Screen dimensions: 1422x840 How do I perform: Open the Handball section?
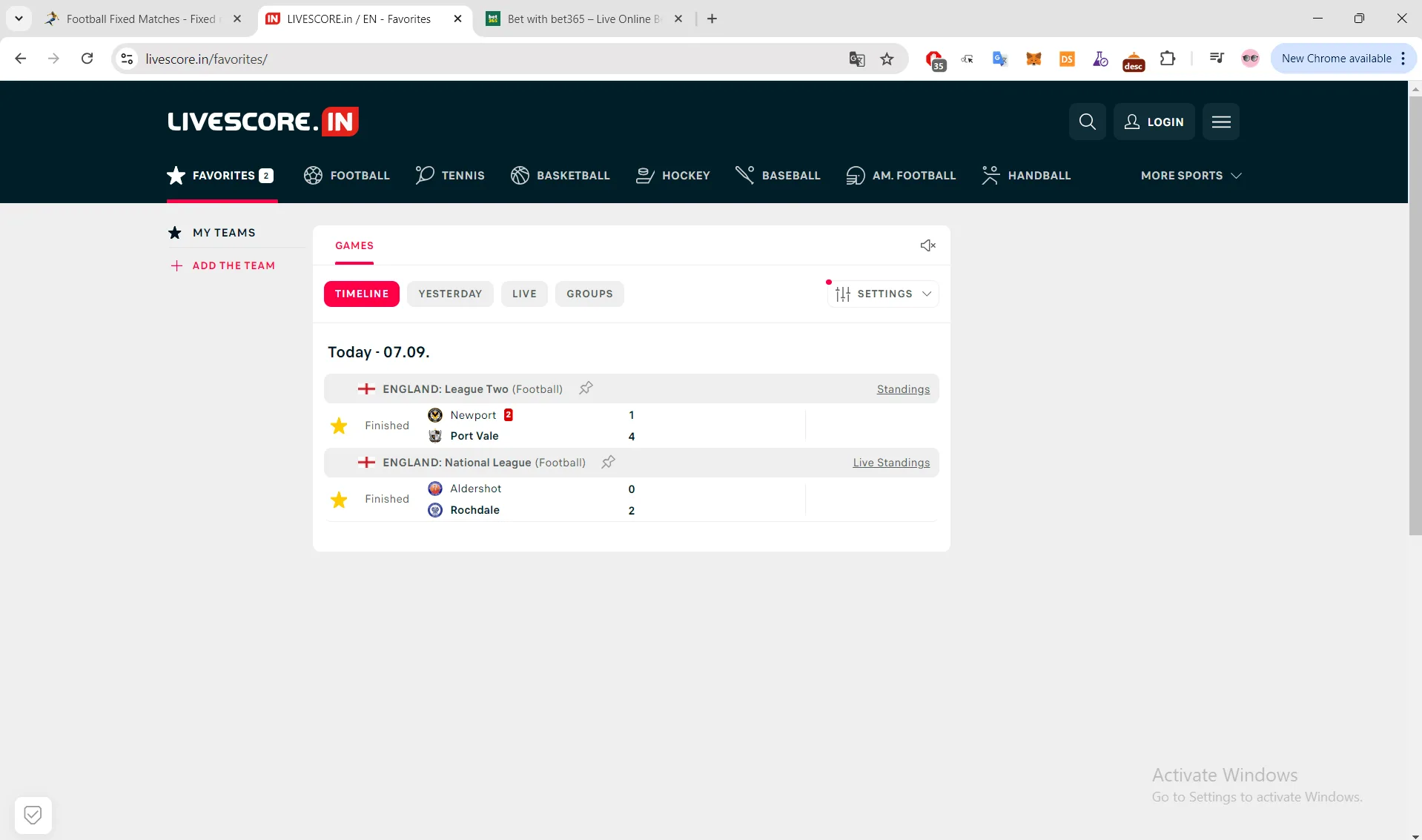point(1026,176)
